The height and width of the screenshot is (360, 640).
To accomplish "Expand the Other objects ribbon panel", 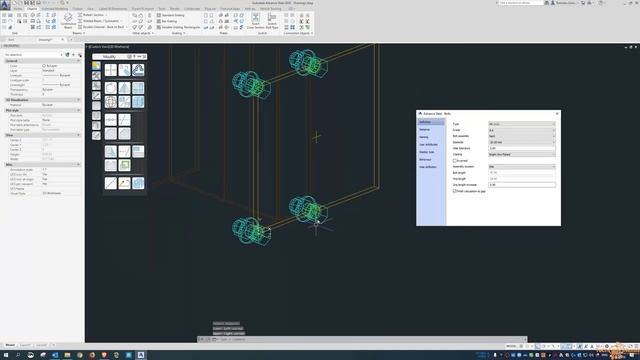I will (x=143, y=33).
